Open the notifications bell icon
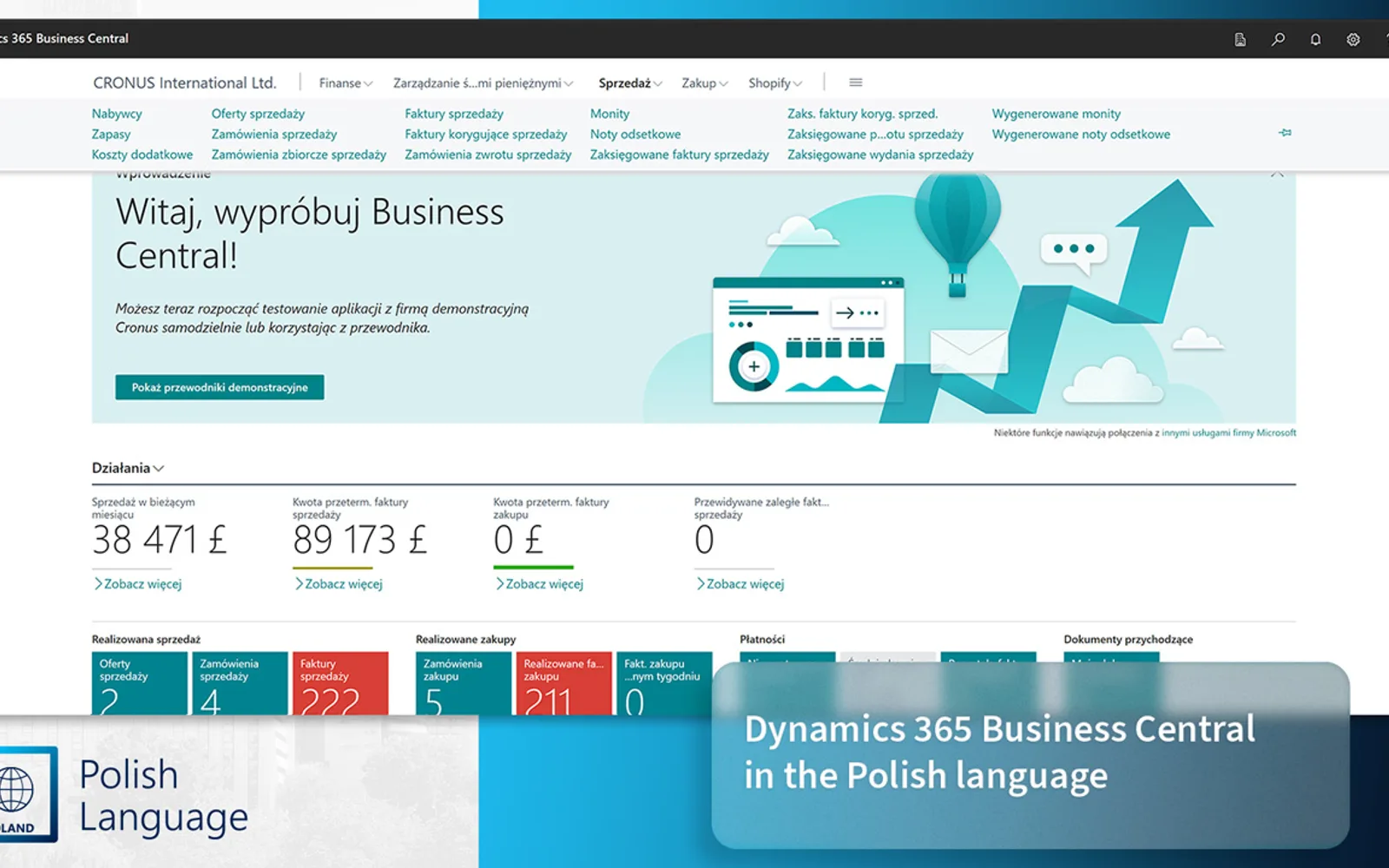Screen dimensions: 1389x868 1315,39
